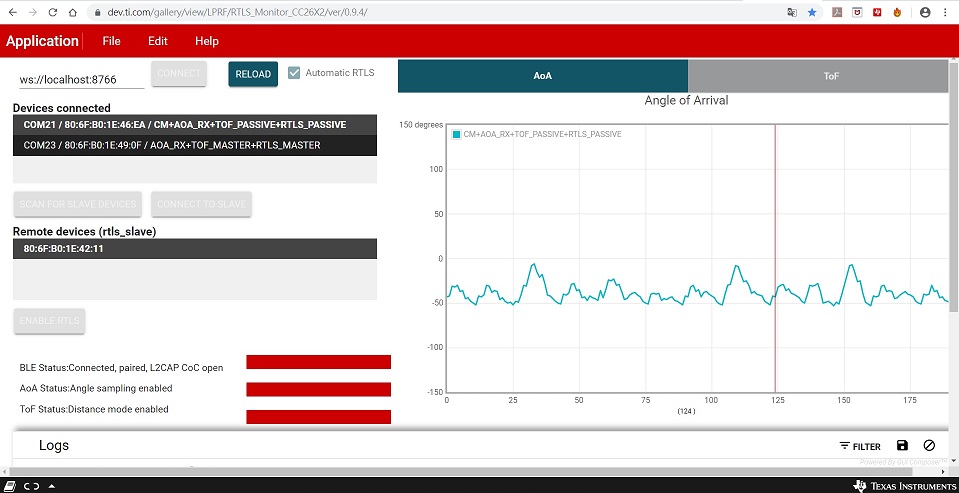Open the fire-shaped browser extension
Viewport: 959px width, 493px height.
click(x=897, y=12)
